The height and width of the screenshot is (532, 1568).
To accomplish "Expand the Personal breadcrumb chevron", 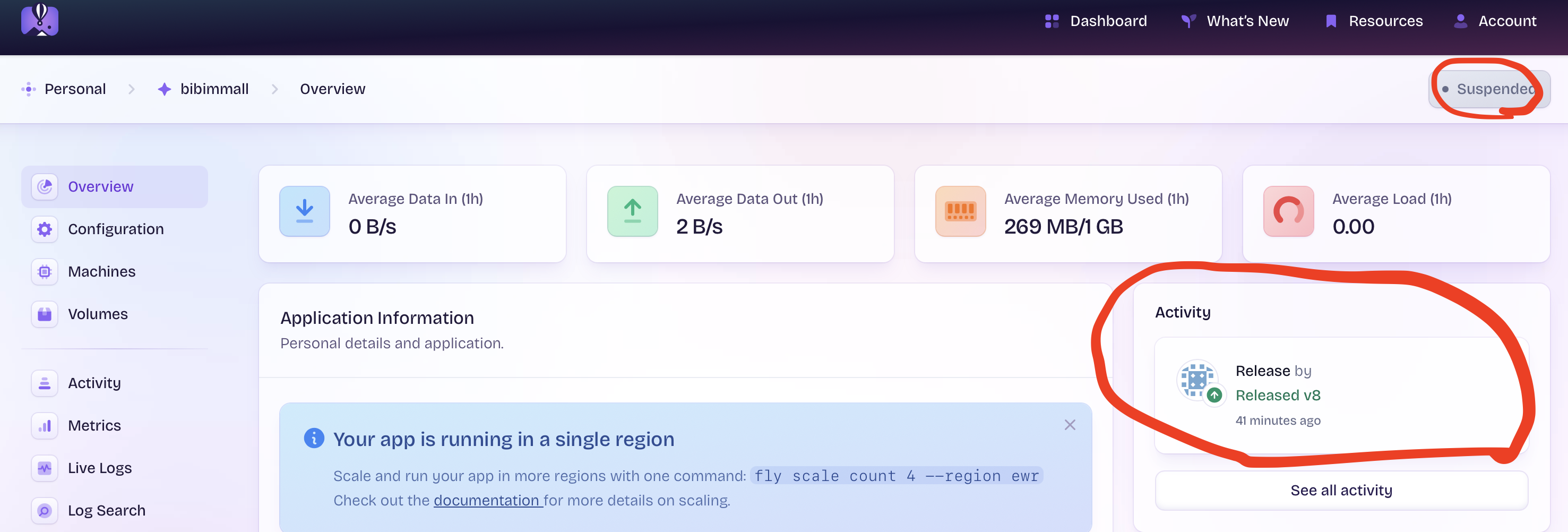I will click(x=132, y=89).
